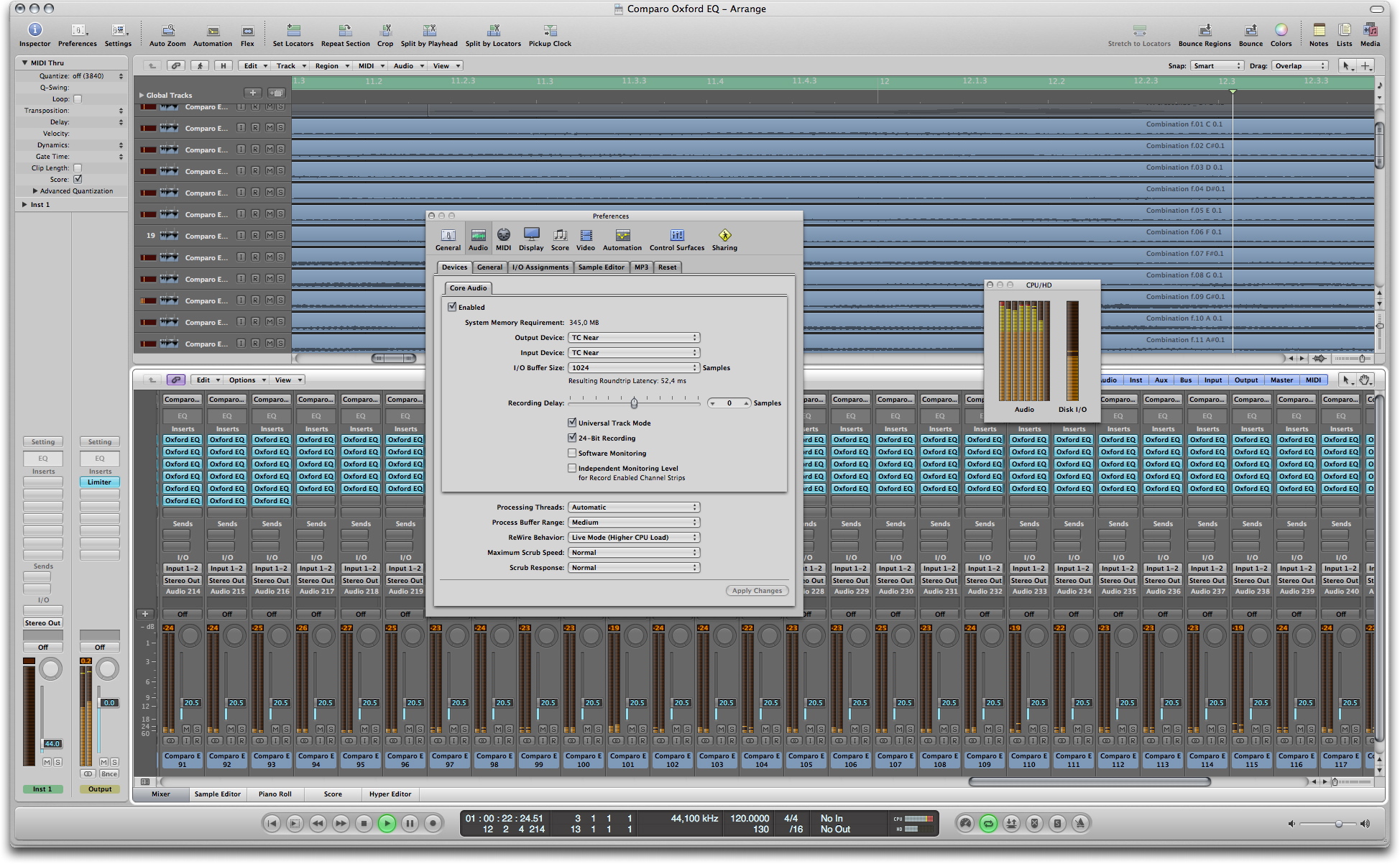This screenshot has height=864, width=1400.
Task: Open the Colors palette icon
Action: pos(1281,29)
